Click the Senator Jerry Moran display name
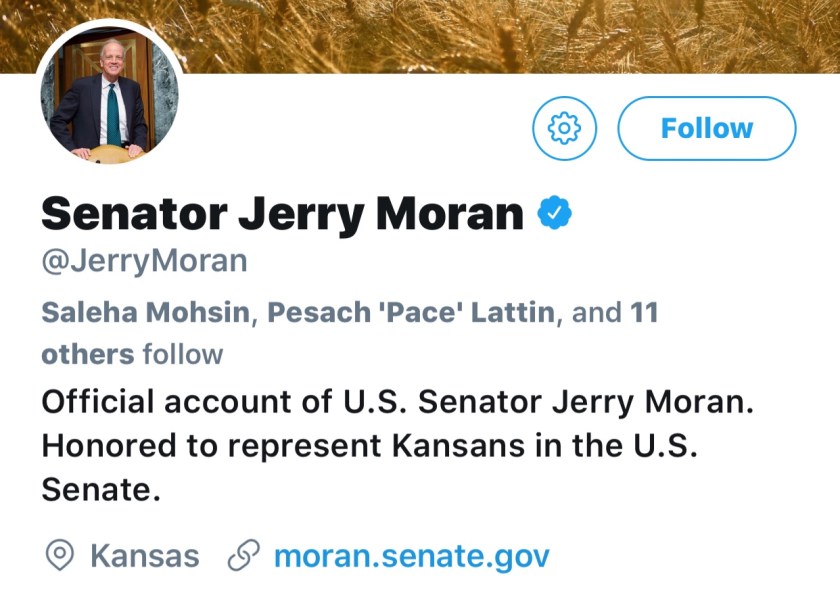 (x=283, y=213)
